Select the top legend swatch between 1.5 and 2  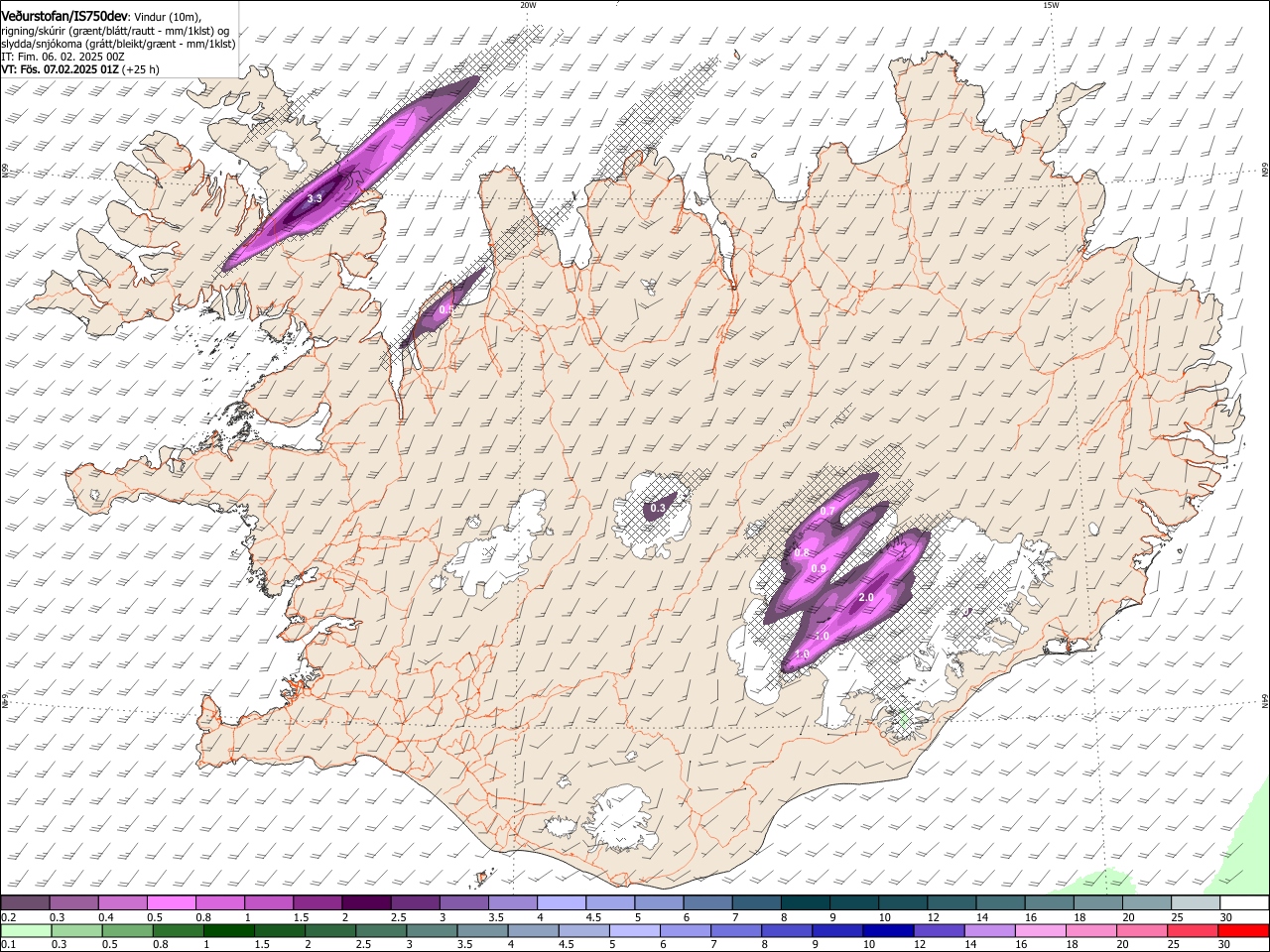point(317,902)
